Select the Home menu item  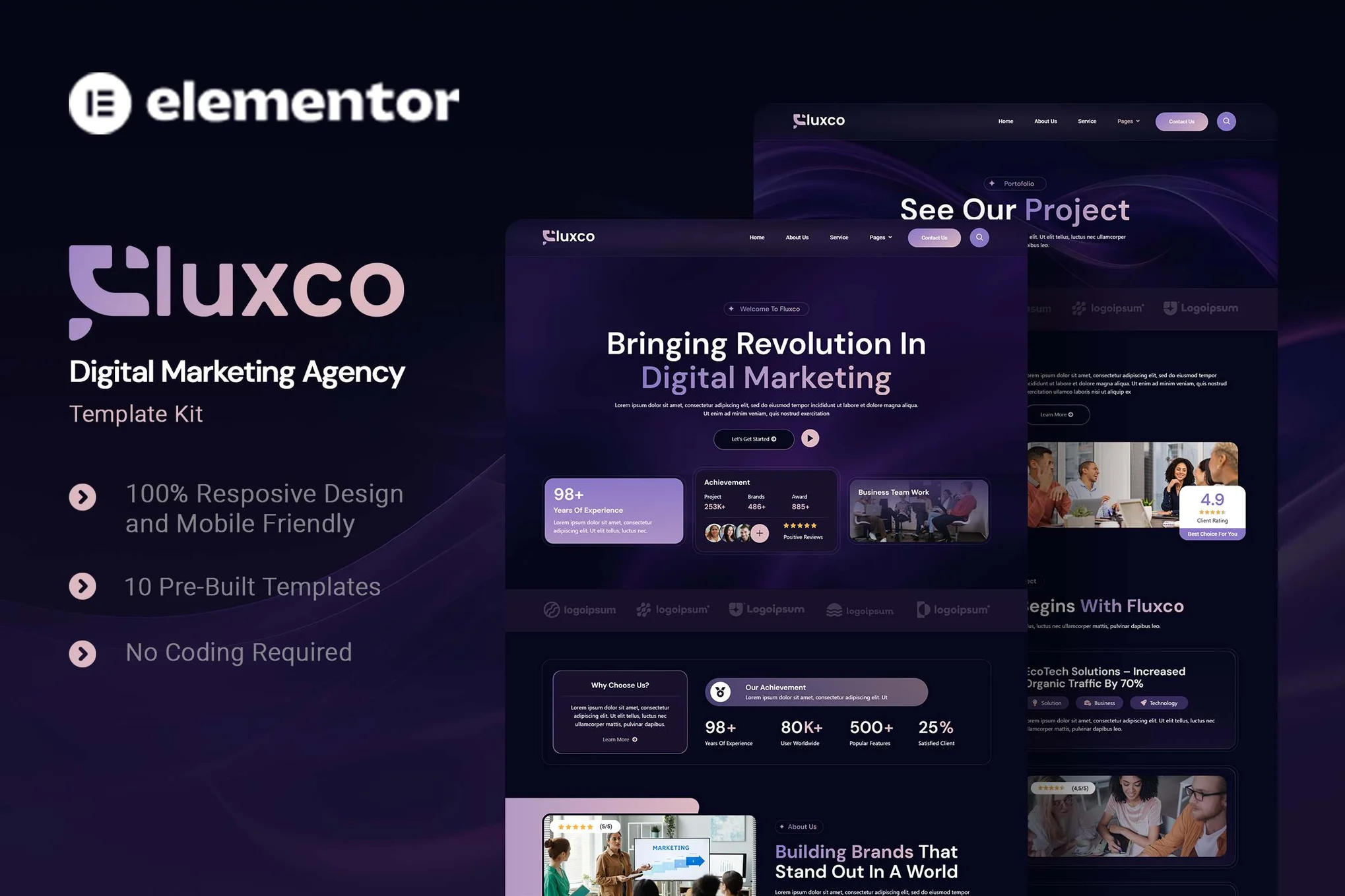pyautogui.click(x=757, y=237)
